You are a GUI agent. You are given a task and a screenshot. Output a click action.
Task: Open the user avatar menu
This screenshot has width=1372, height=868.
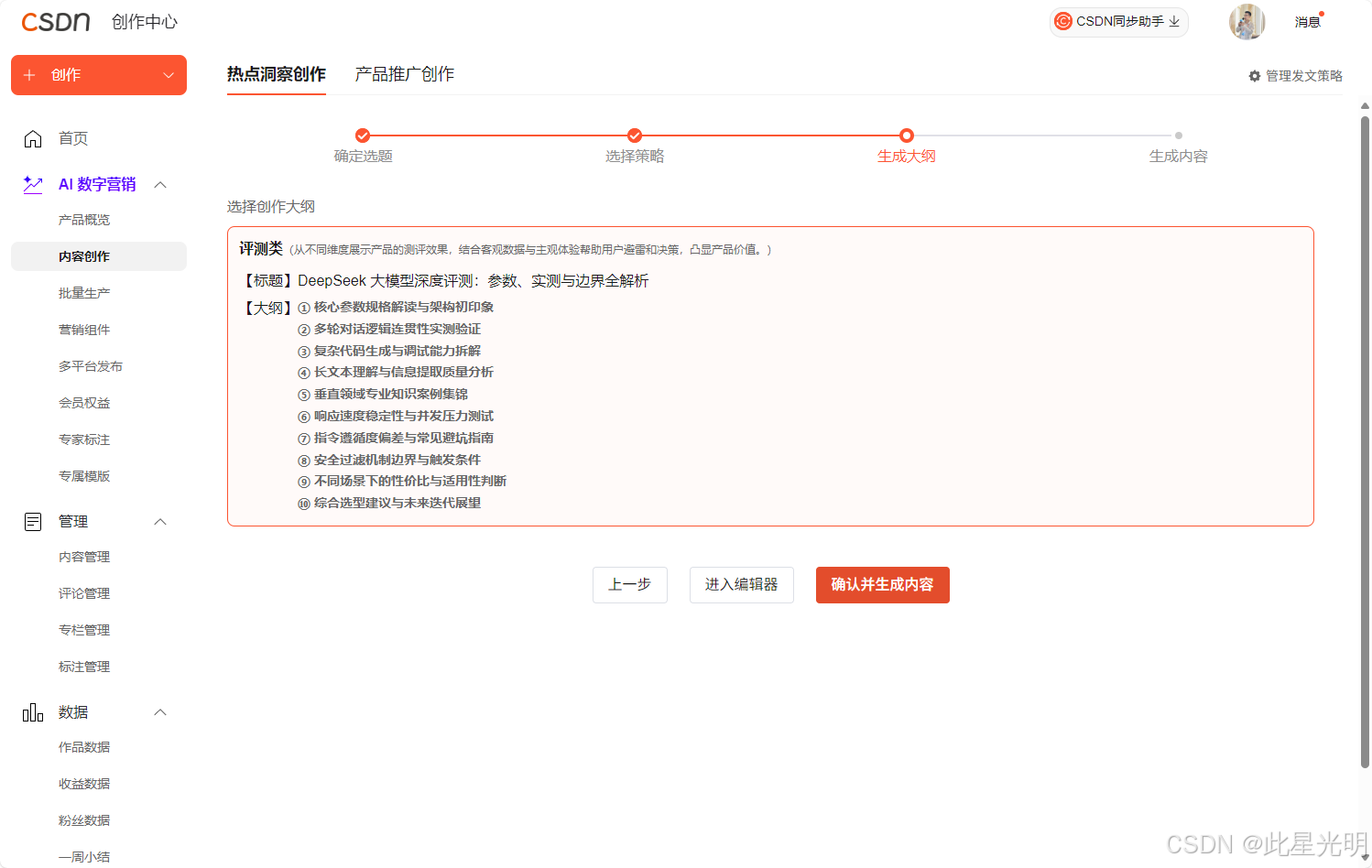tap(1247, 21)
